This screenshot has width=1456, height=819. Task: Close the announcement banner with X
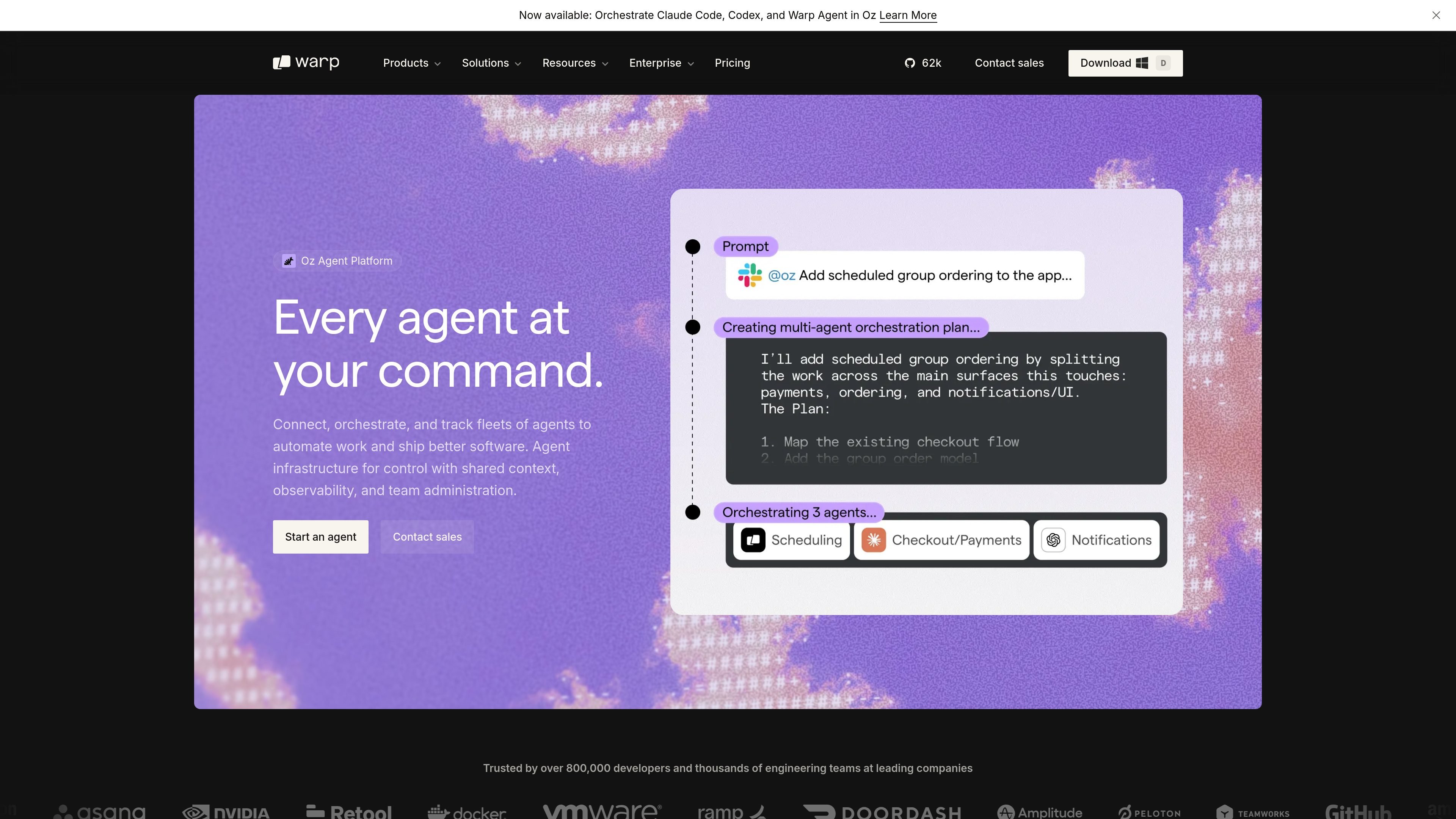1436,15
